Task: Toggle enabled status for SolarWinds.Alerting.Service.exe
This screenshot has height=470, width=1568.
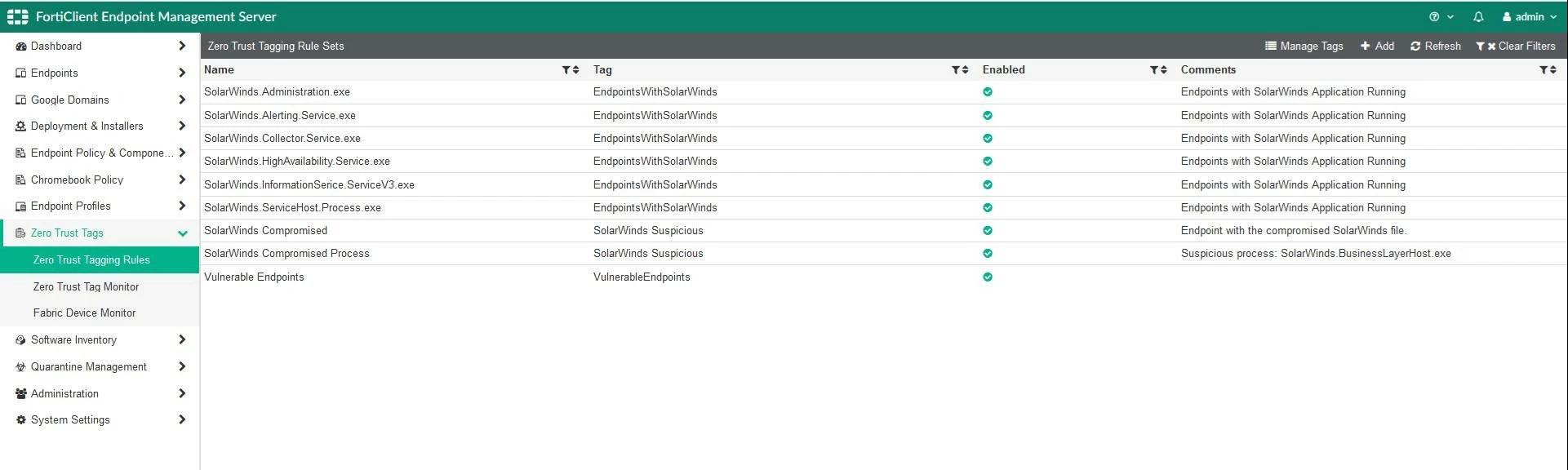Action: tap(988, 116)
